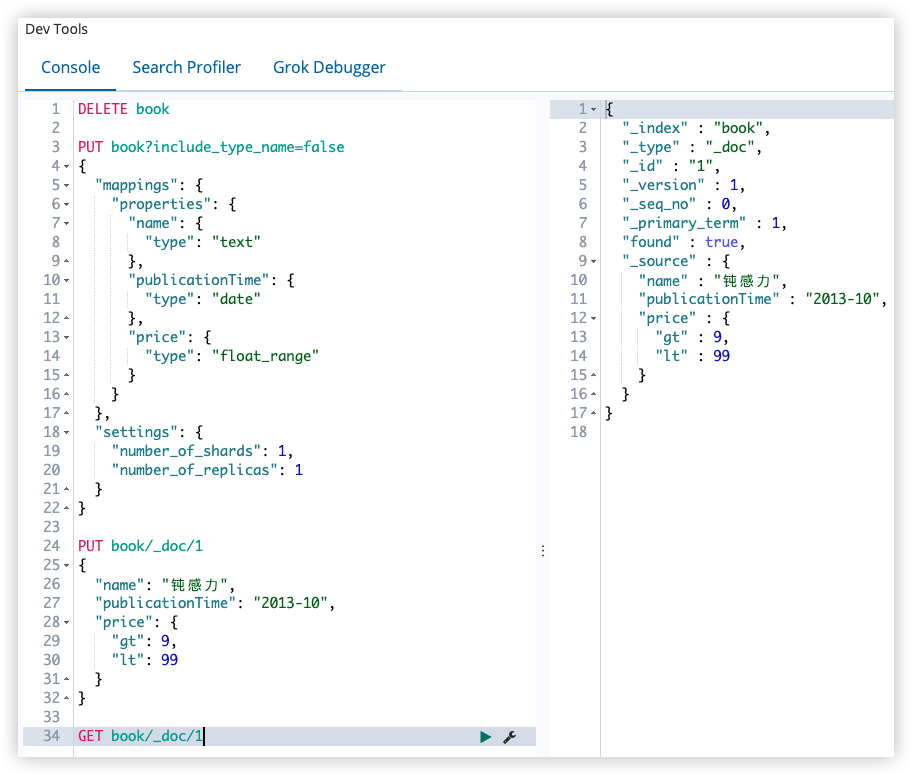Switch to the Console tab
Screen dimensions: 912x775
(x=70, y=67)
